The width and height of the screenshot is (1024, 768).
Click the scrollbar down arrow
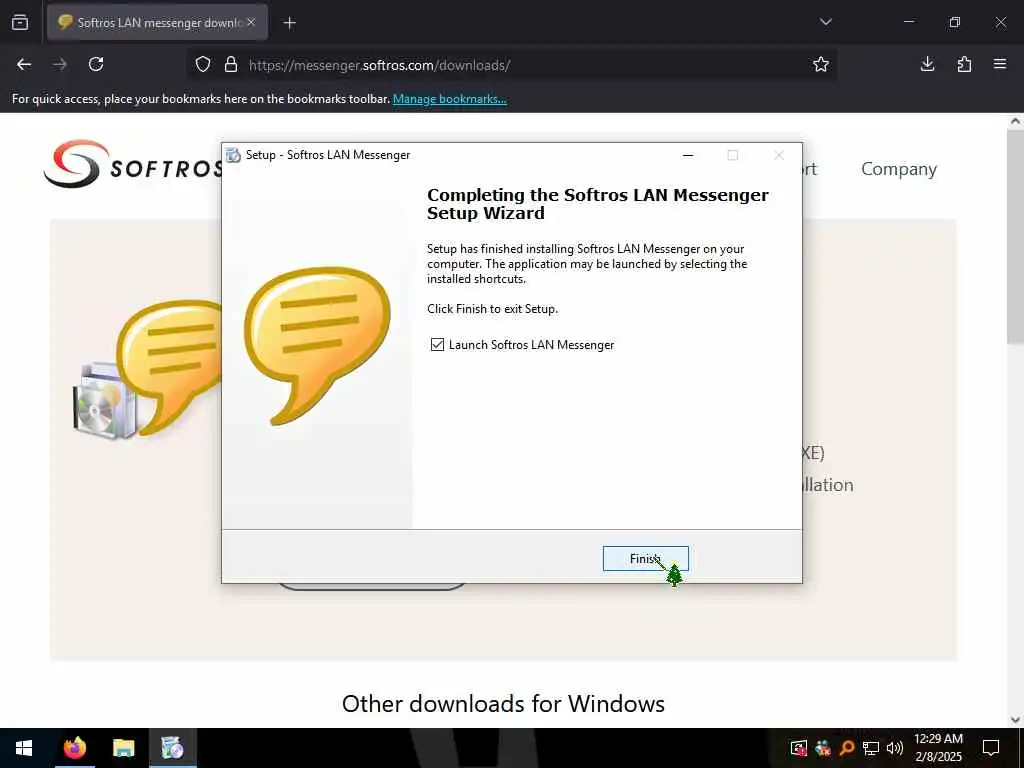tap(1015, 720)
